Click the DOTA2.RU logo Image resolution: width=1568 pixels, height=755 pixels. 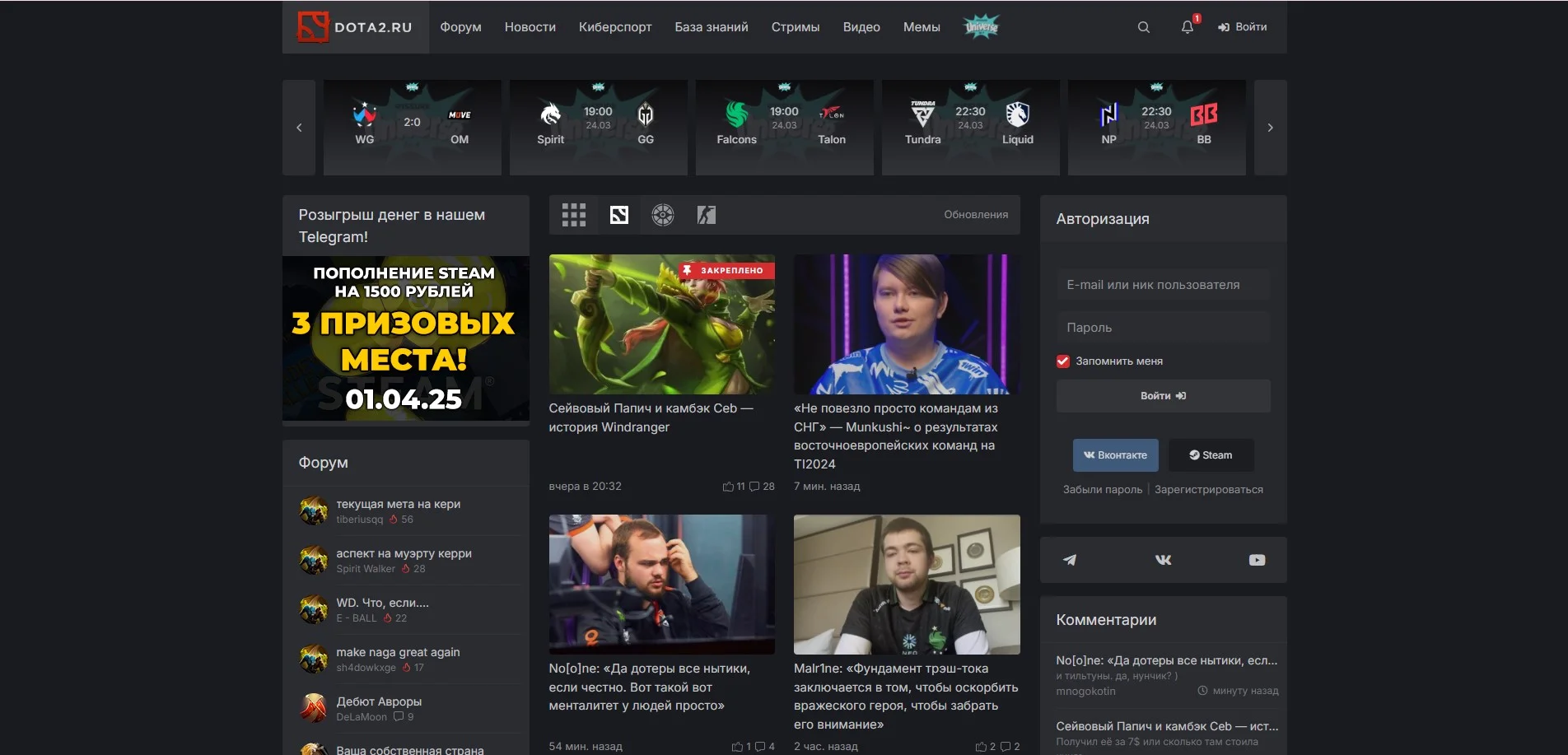[355, 26]
